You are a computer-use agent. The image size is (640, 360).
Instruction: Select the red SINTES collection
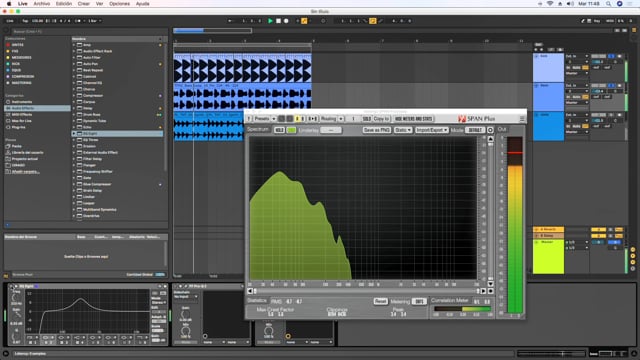(18, 45)
